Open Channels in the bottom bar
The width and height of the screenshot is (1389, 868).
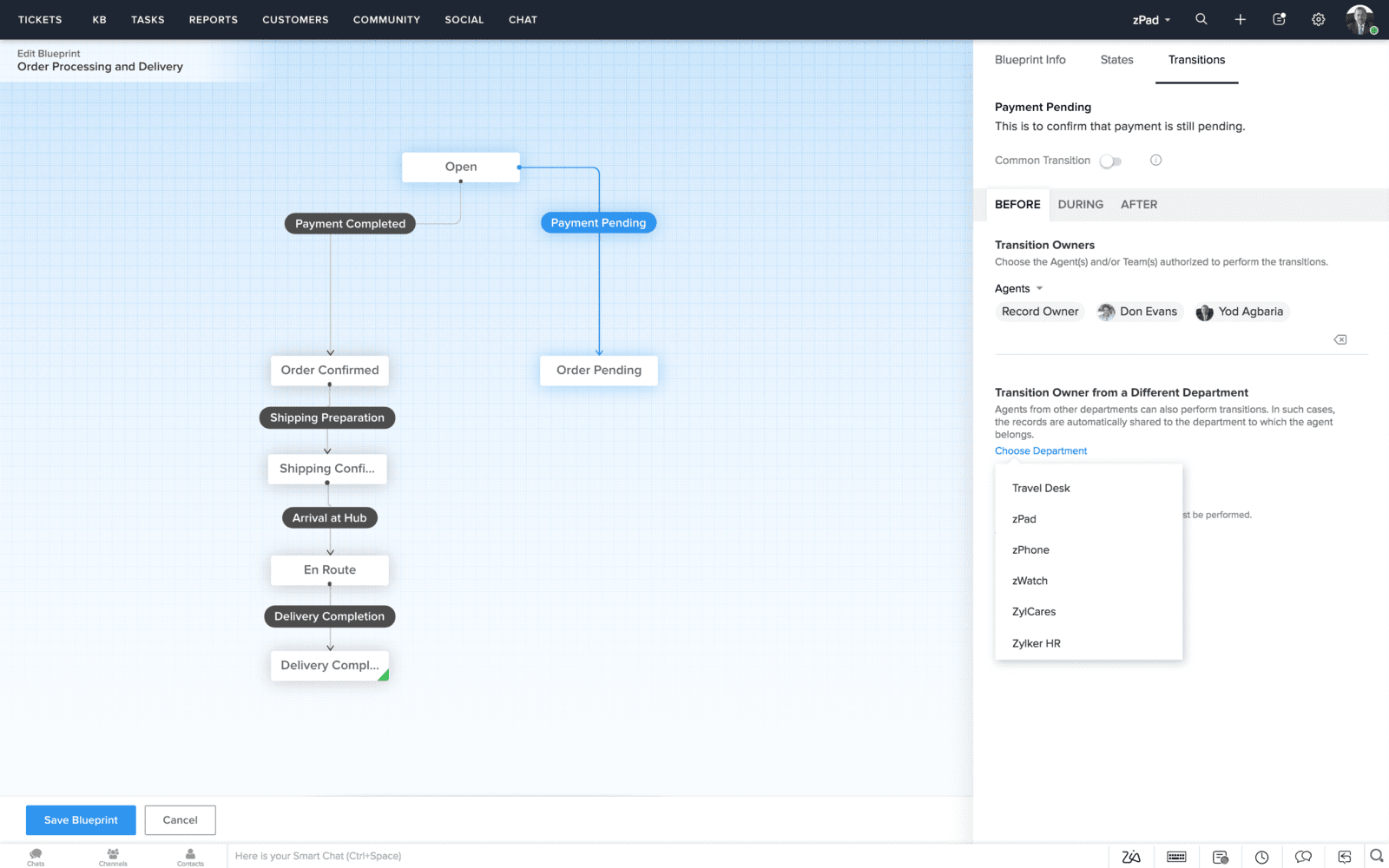point(113,857)
